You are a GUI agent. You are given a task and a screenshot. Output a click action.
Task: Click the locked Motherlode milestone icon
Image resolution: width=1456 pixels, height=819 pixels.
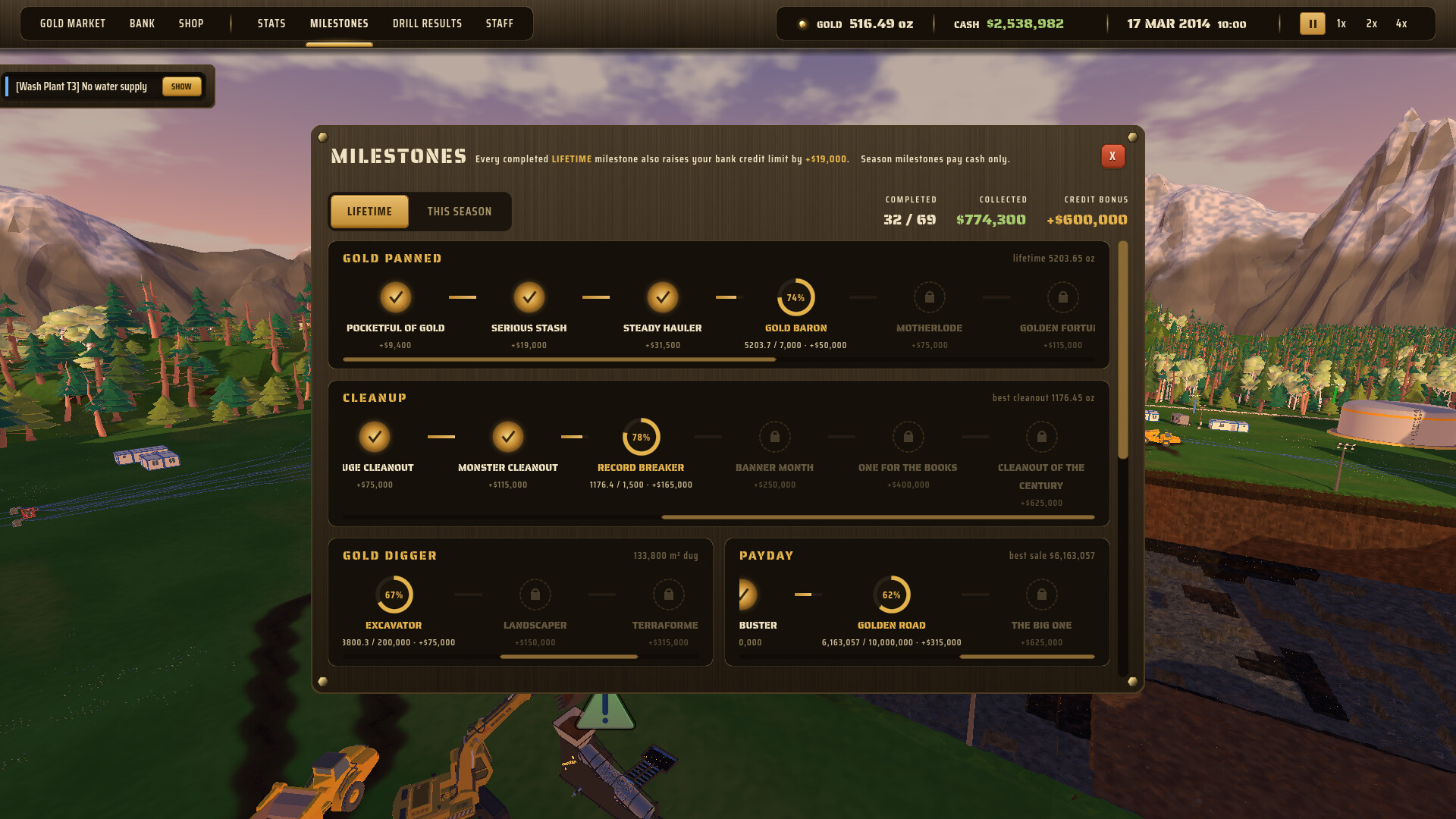coord(929,297)
